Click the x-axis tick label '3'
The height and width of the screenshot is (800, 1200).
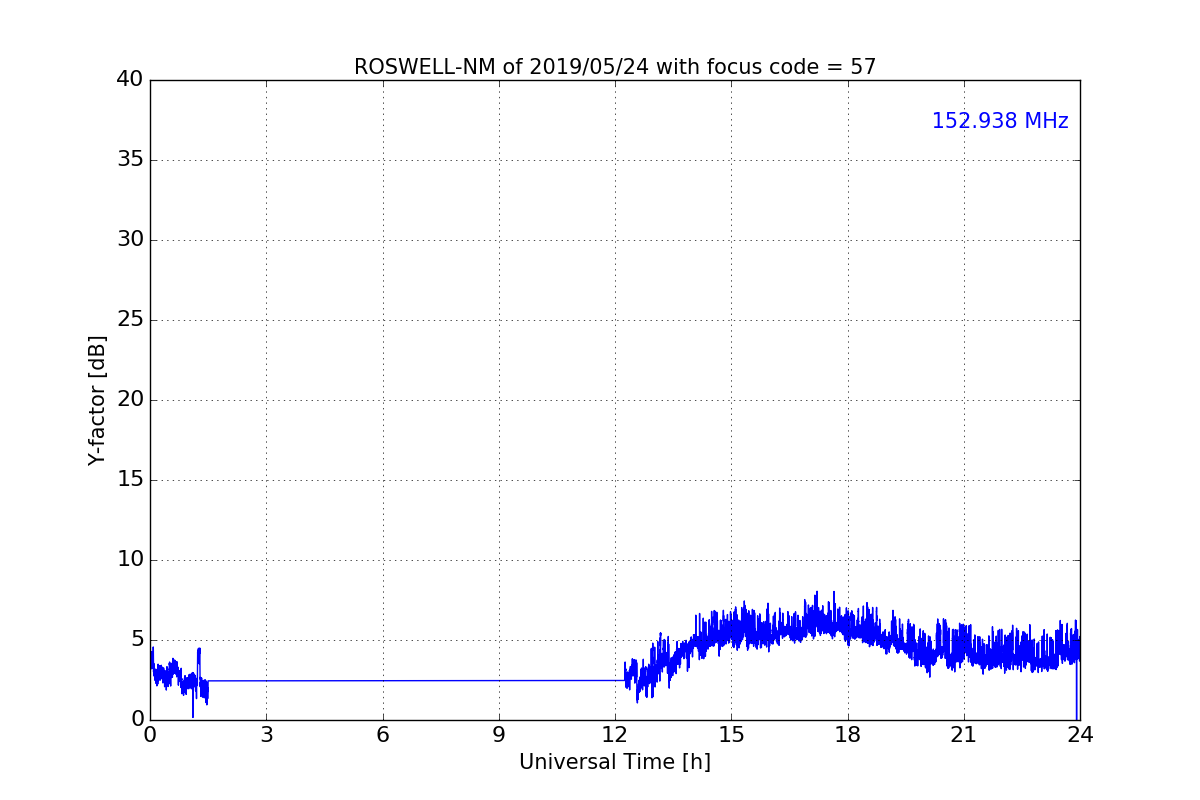266,735
